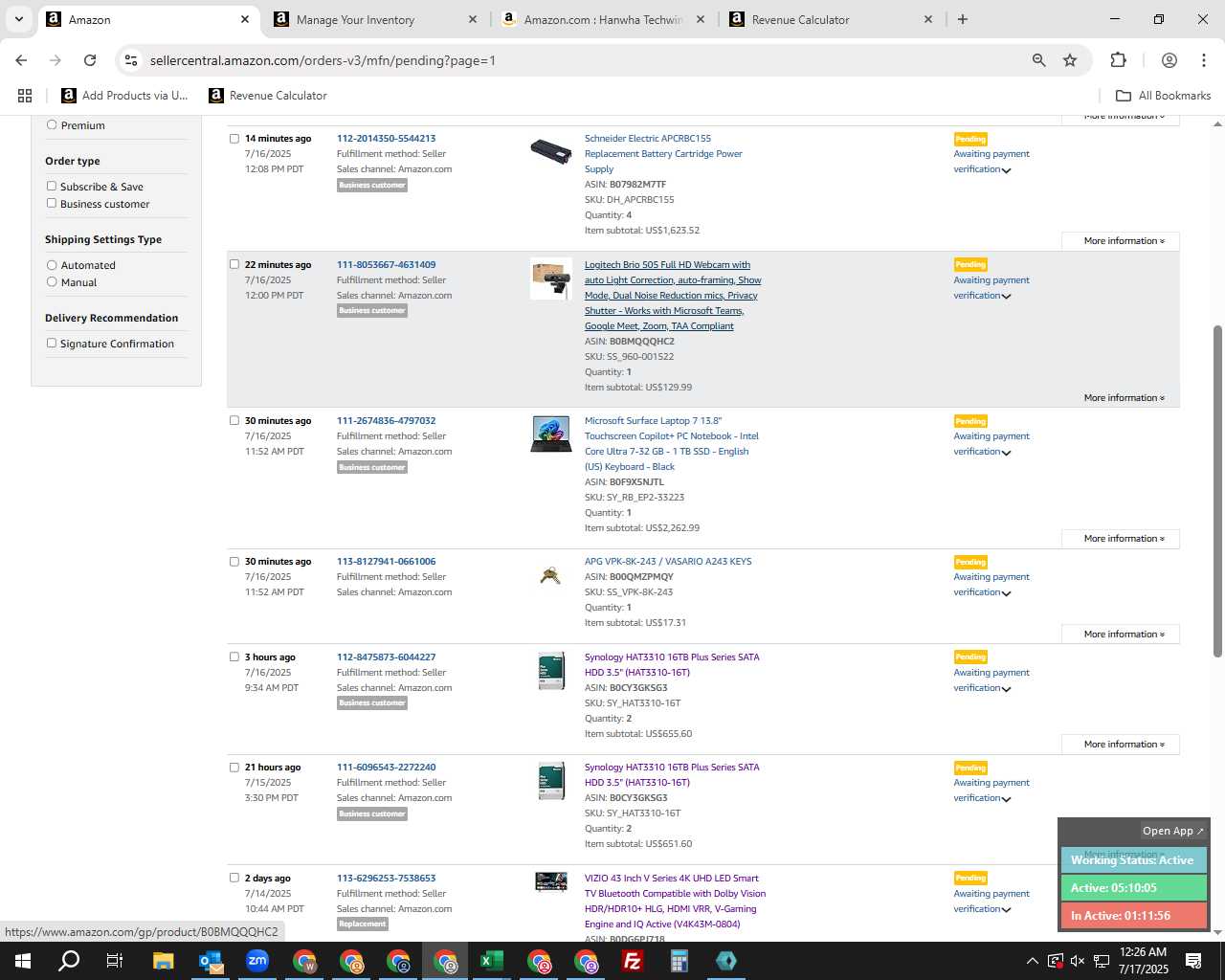This screenshot has height=980, width=1225.
Task: Click the page vertical scrollbar thumb
Action: [1217, 492]
